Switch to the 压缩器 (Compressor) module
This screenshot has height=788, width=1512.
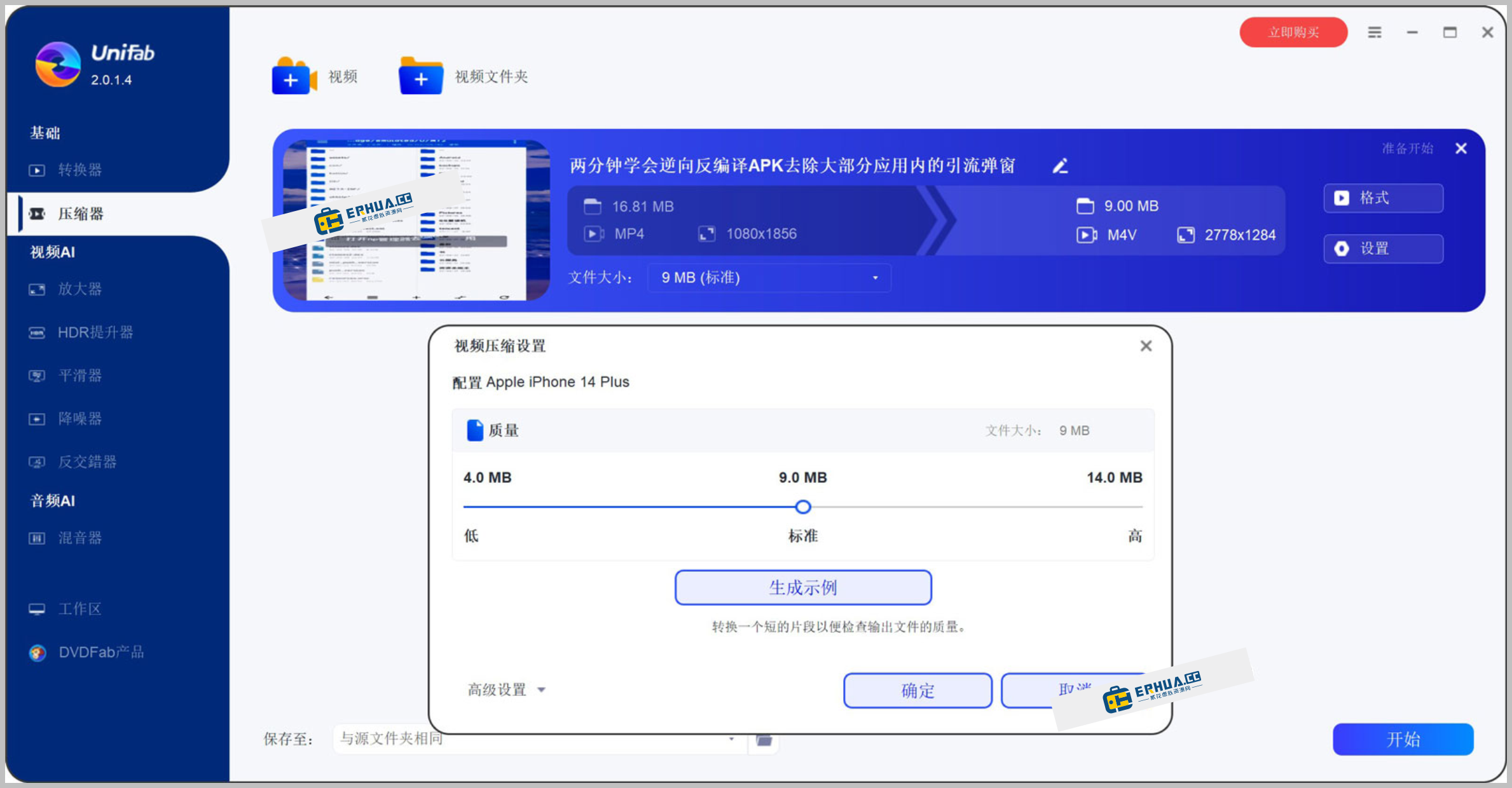tap(81, 214)
